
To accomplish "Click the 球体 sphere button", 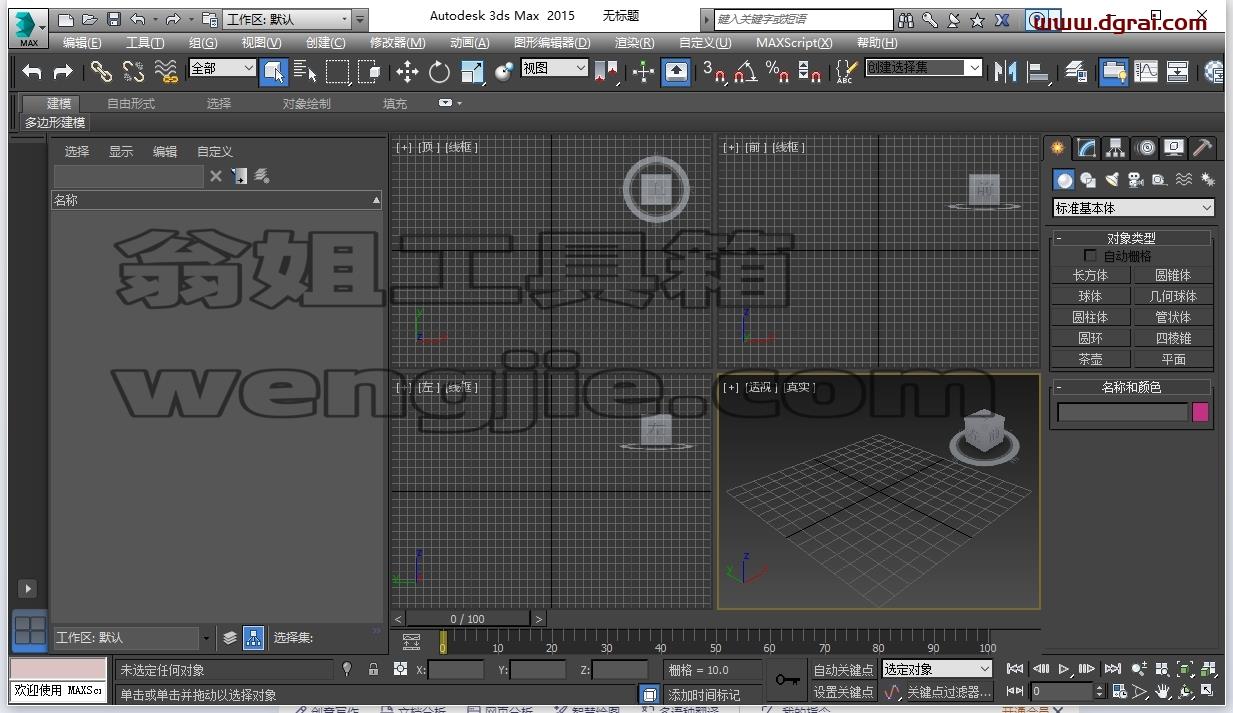I will coord(1090,296).
